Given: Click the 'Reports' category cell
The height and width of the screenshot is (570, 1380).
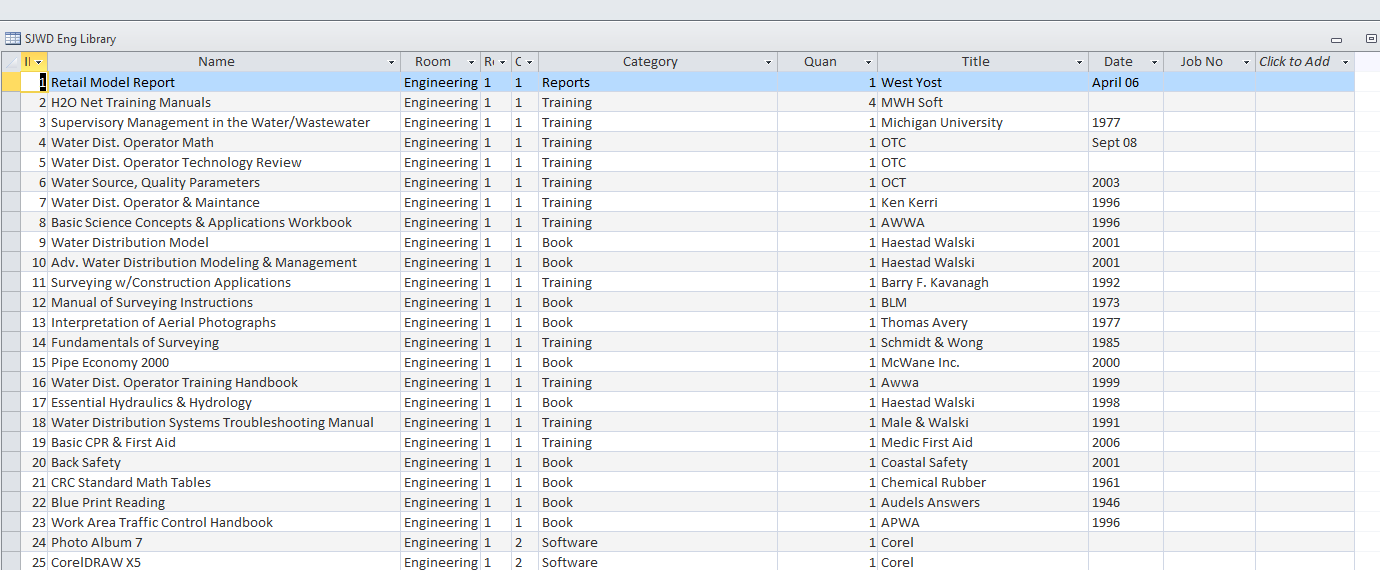Looking at the screenshot, I should (658, 82).
